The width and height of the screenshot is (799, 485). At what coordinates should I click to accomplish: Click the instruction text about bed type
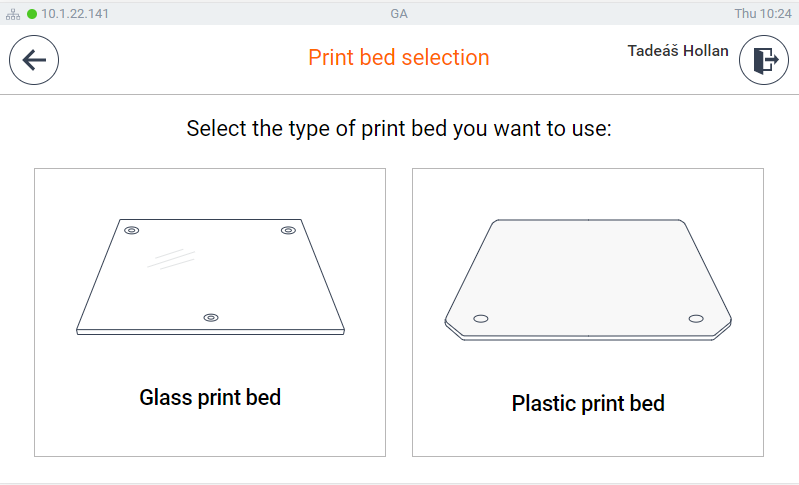coord(399,128)
